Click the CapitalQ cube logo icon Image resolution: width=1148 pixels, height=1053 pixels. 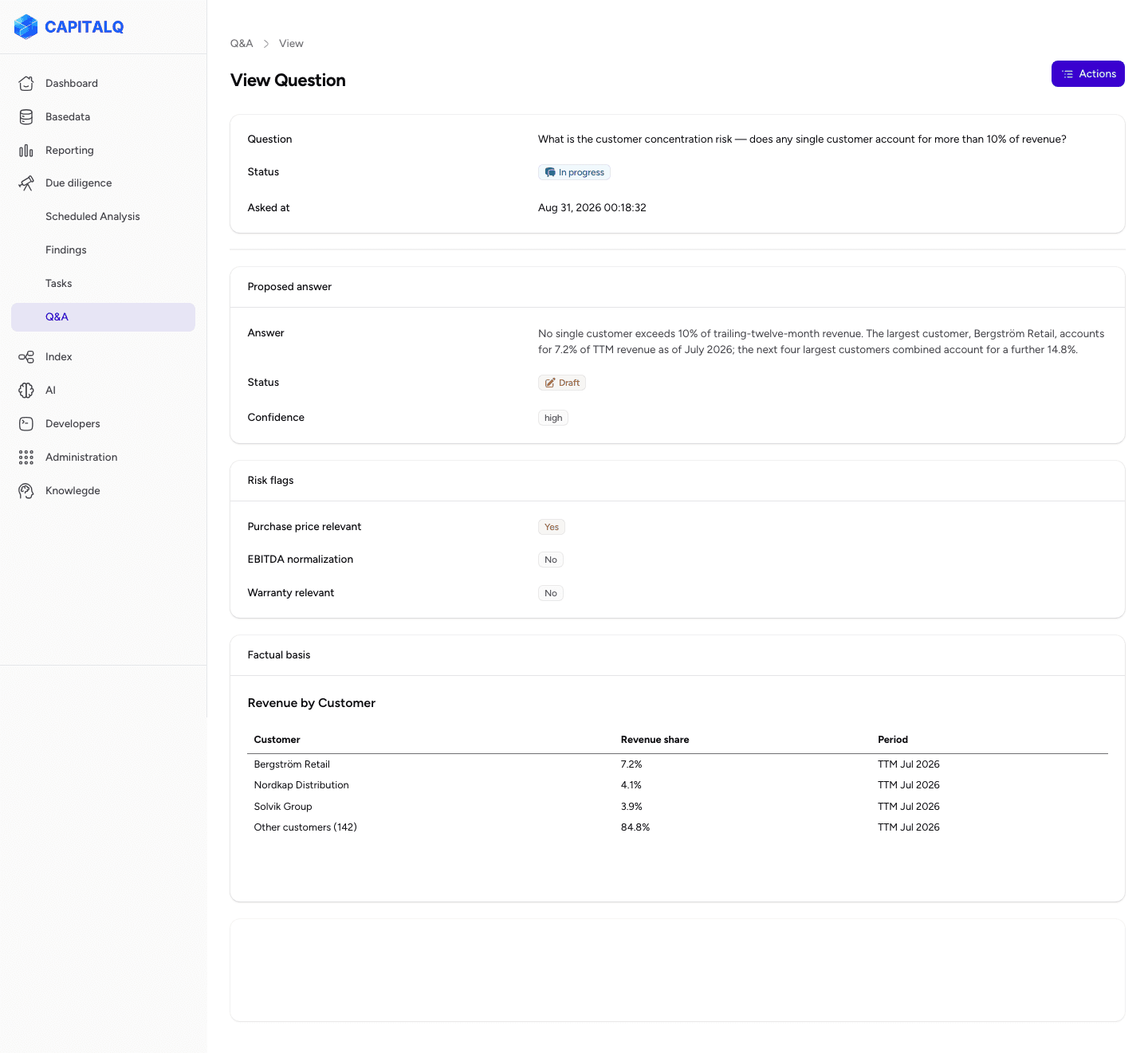click(26, 27)
